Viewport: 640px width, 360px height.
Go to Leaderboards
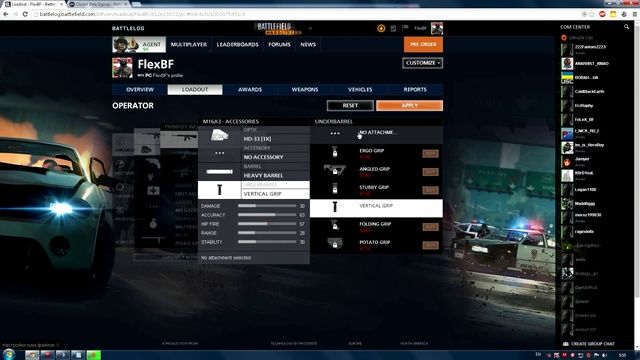[x=238, y=44]
